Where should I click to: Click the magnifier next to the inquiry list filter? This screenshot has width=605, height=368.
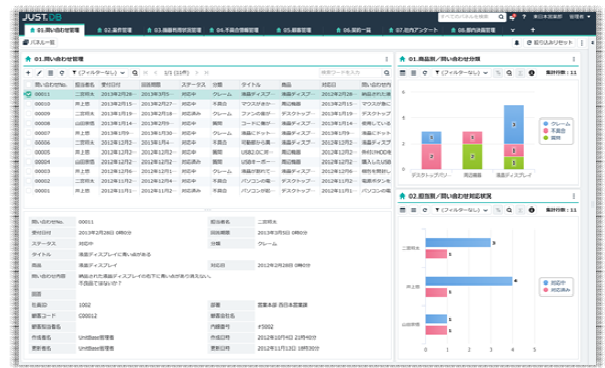coord(135,73)
